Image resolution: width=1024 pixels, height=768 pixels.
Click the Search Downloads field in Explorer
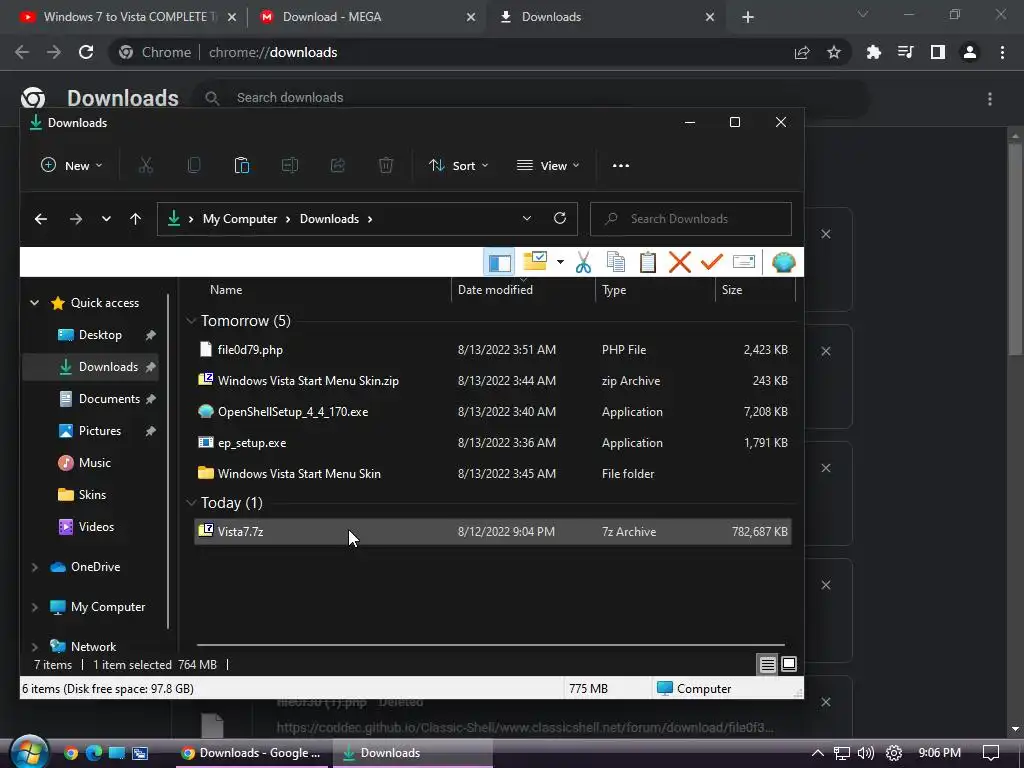pyautogui.click(x=691, y=219)
